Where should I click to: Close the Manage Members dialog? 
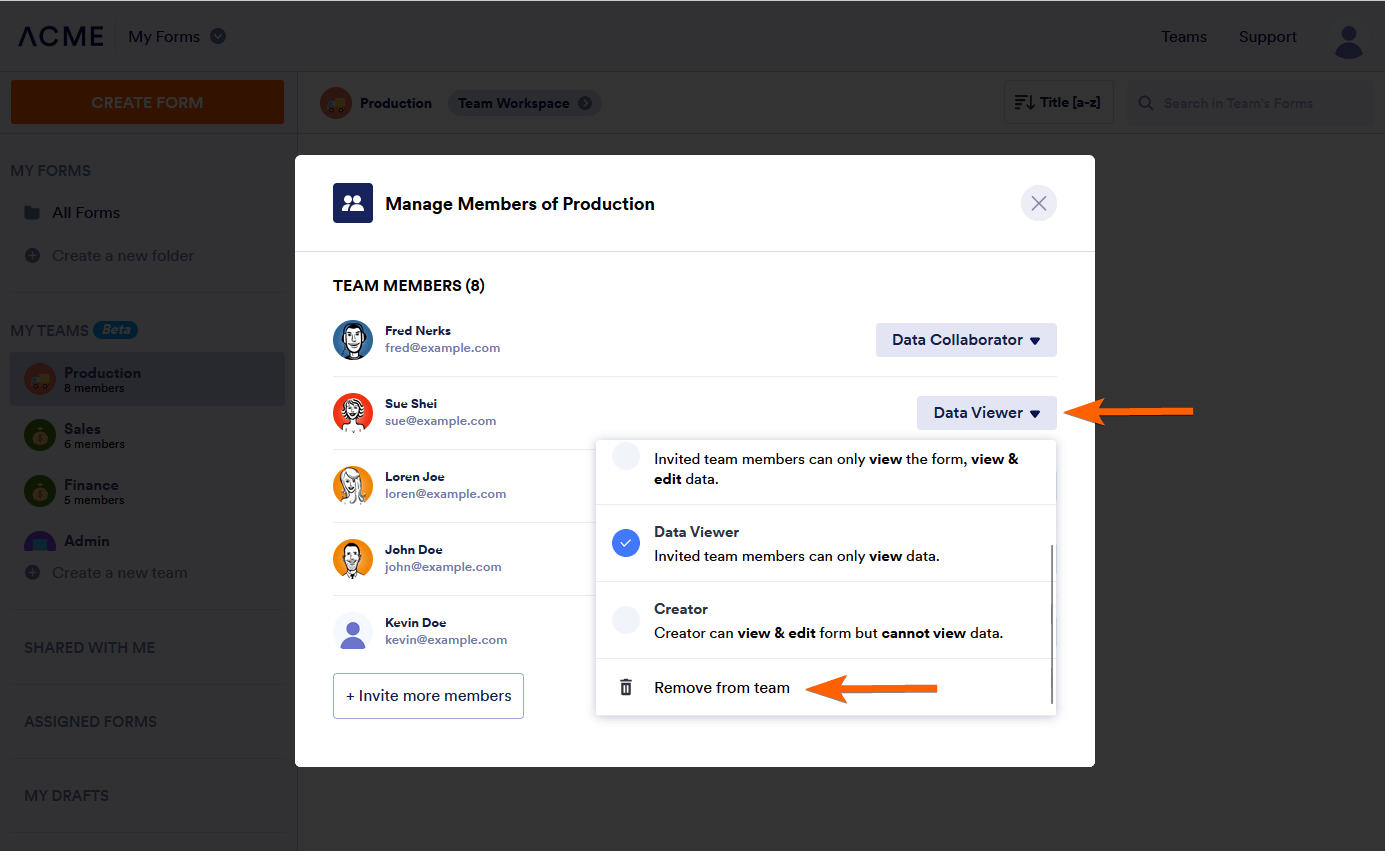[x=1038, y=204]
